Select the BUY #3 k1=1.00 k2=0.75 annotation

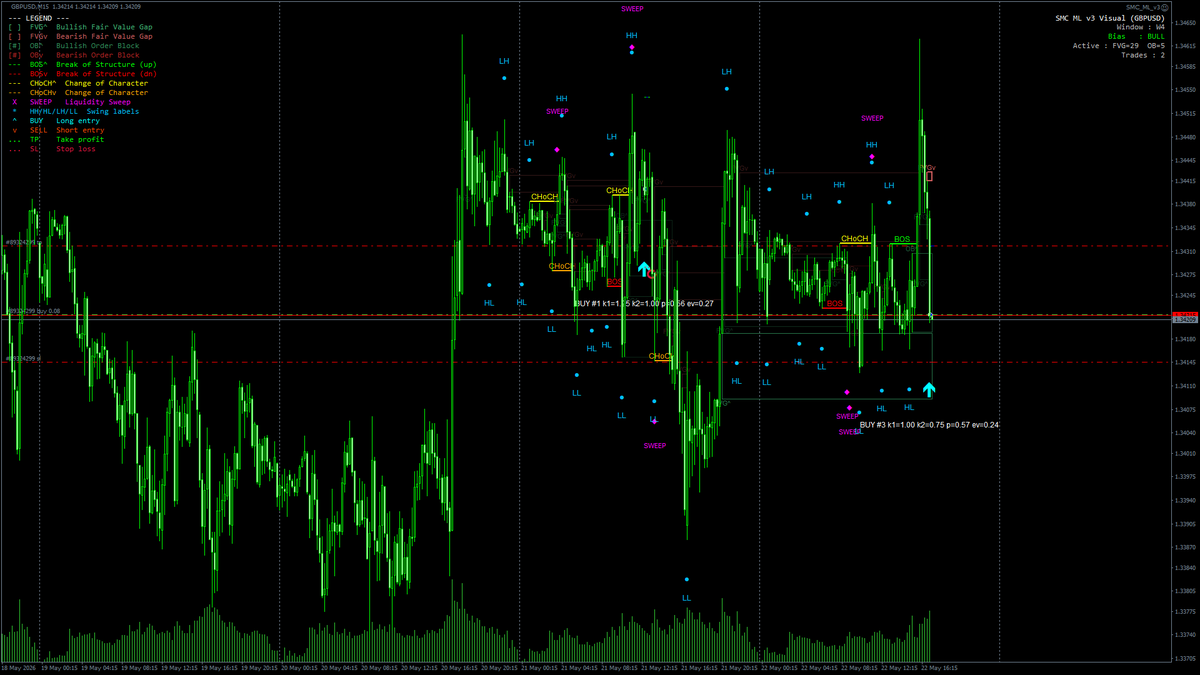929,425
